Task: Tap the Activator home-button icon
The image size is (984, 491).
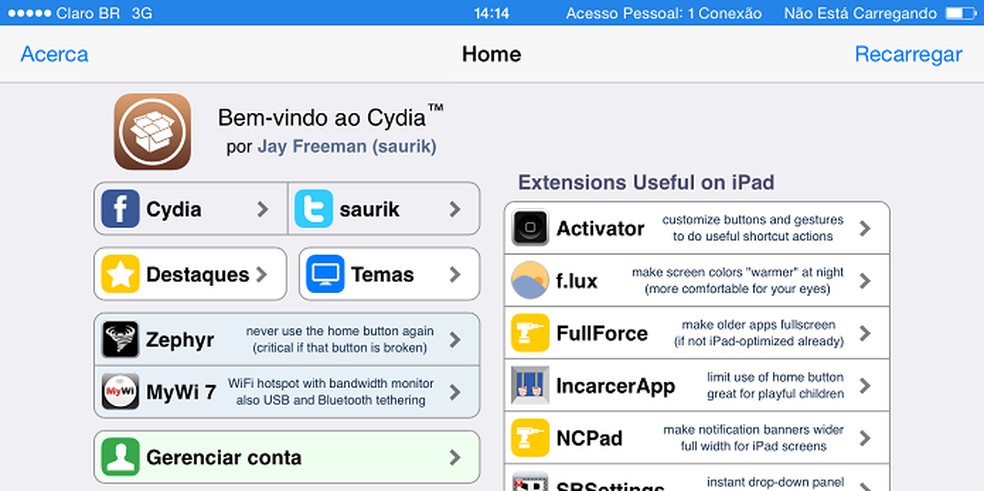Action: (530, 227)
